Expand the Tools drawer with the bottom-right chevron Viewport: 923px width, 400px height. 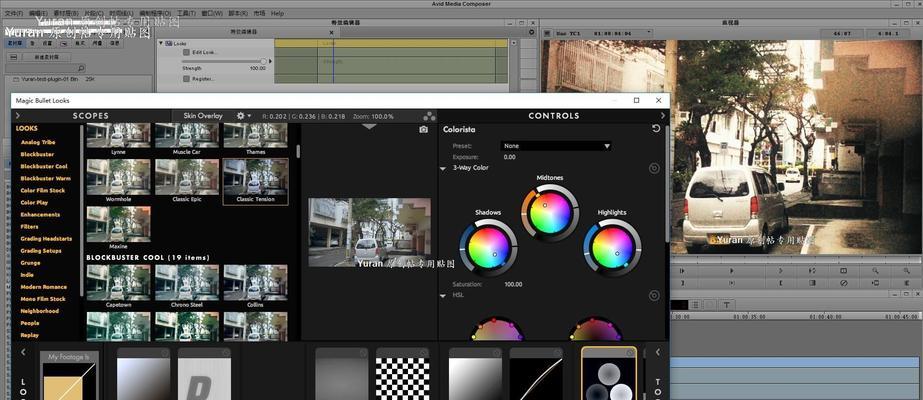tap(658, 352)
